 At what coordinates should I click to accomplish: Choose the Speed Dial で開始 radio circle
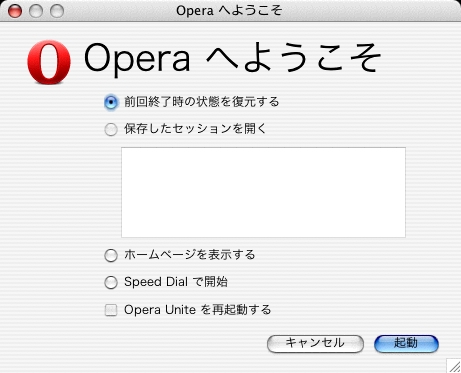(111, 283)
